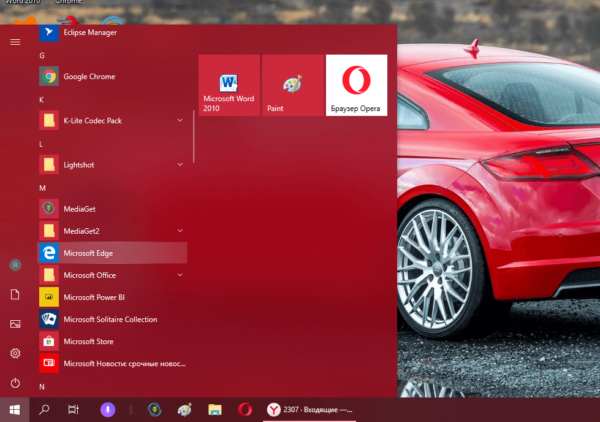The width and height of the screenshot is (600, 422).
Task: Open the MediaGet app icon
Action: [x=49, y=209]
